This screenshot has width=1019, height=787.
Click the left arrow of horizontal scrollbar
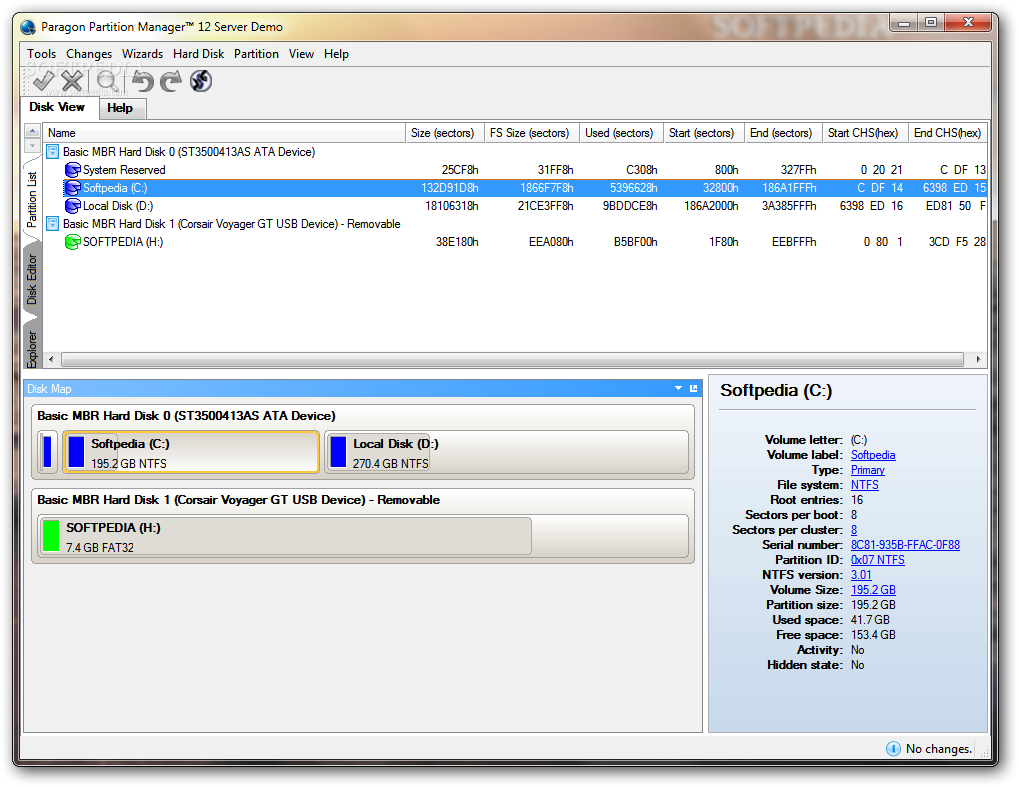(x=51, y=359)
